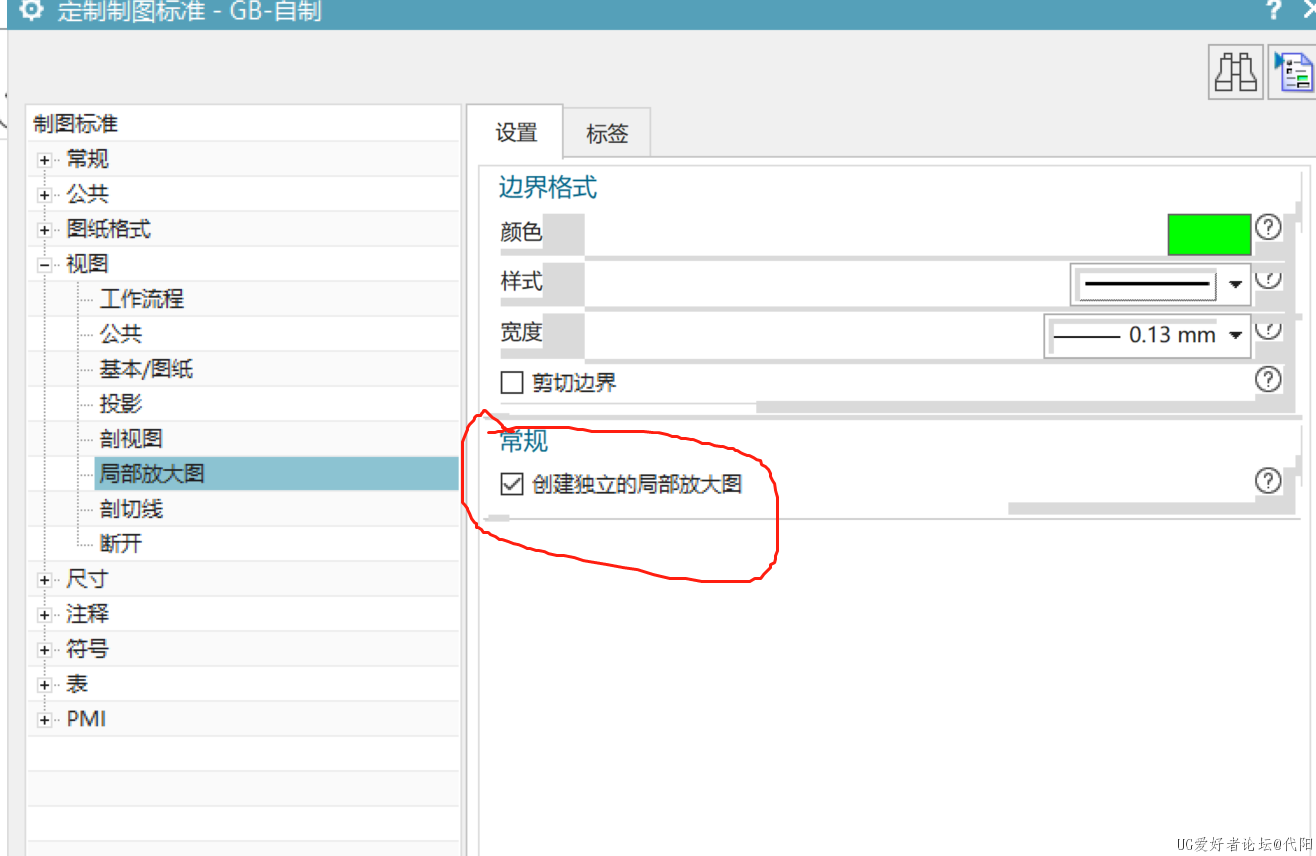Expand the 注释 tree node

tap(44, 615)
